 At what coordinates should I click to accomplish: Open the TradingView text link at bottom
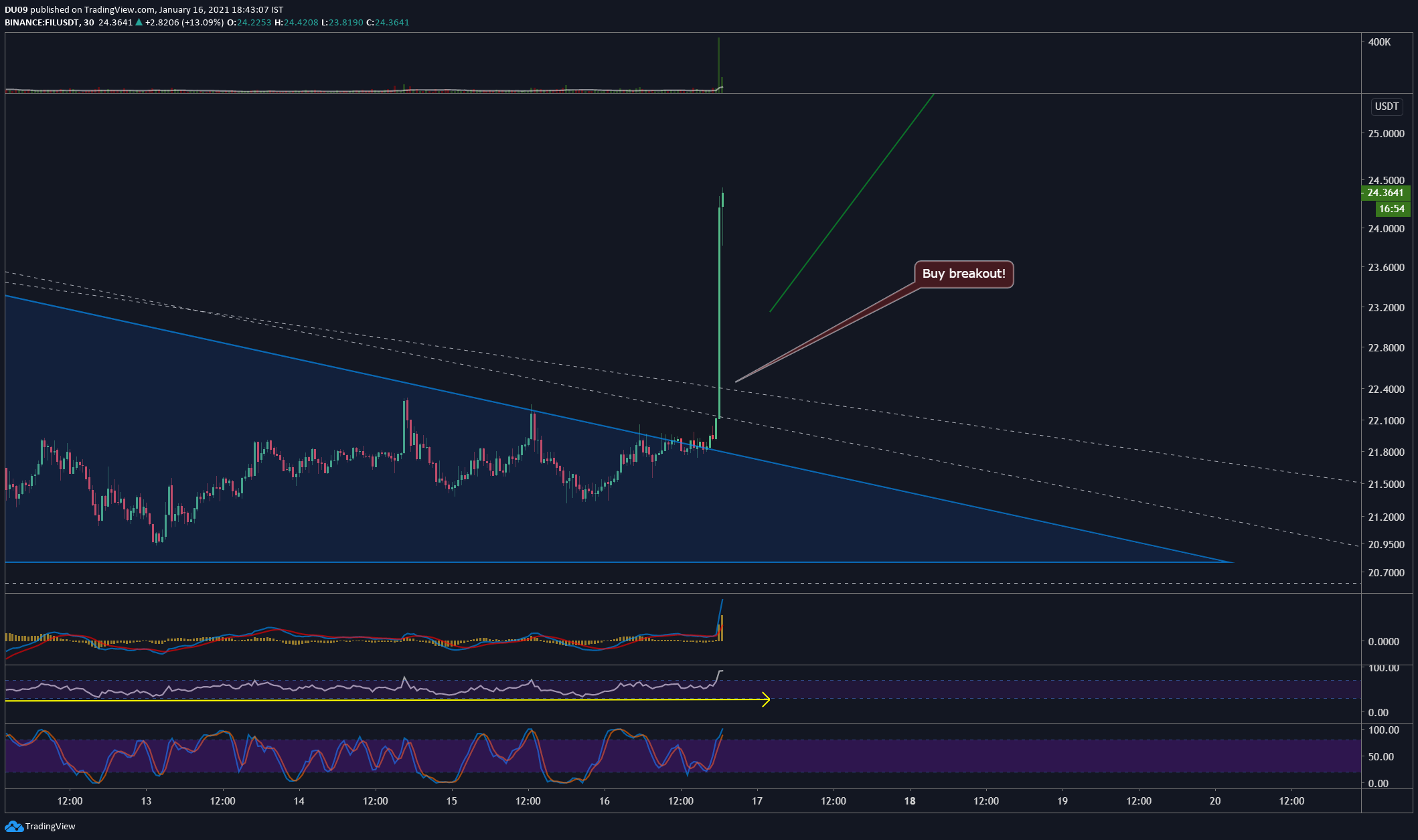click(50, 827)
